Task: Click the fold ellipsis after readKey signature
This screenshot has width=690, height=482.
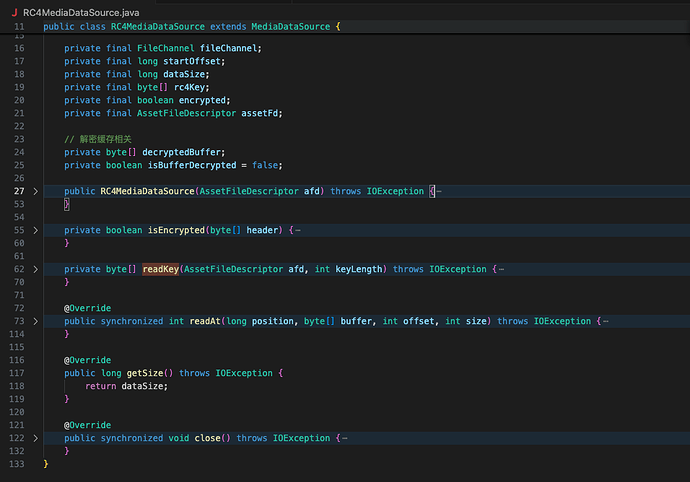Action: 500,269
